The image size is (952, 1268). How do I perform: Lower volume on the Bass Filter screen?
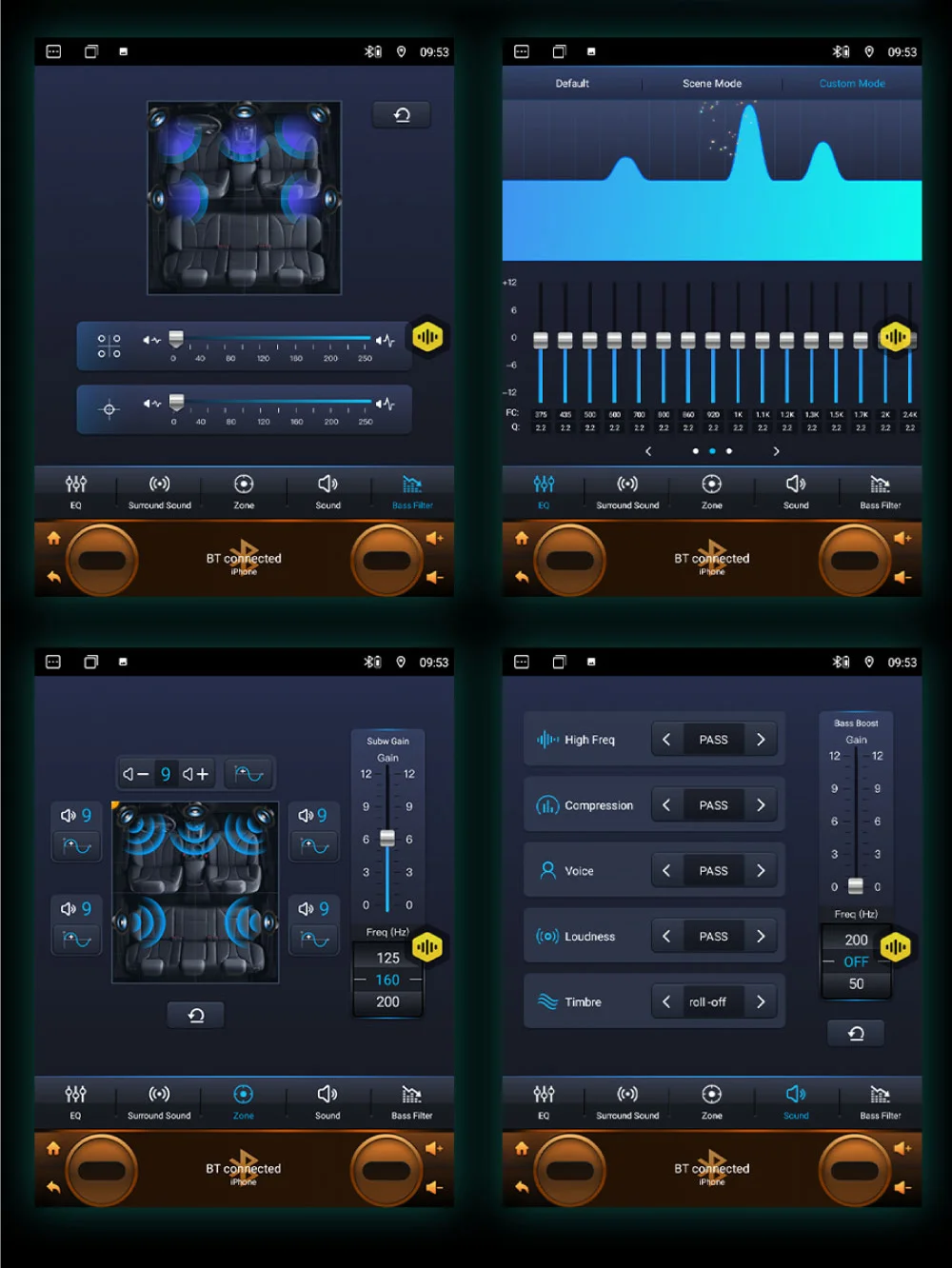435,577
